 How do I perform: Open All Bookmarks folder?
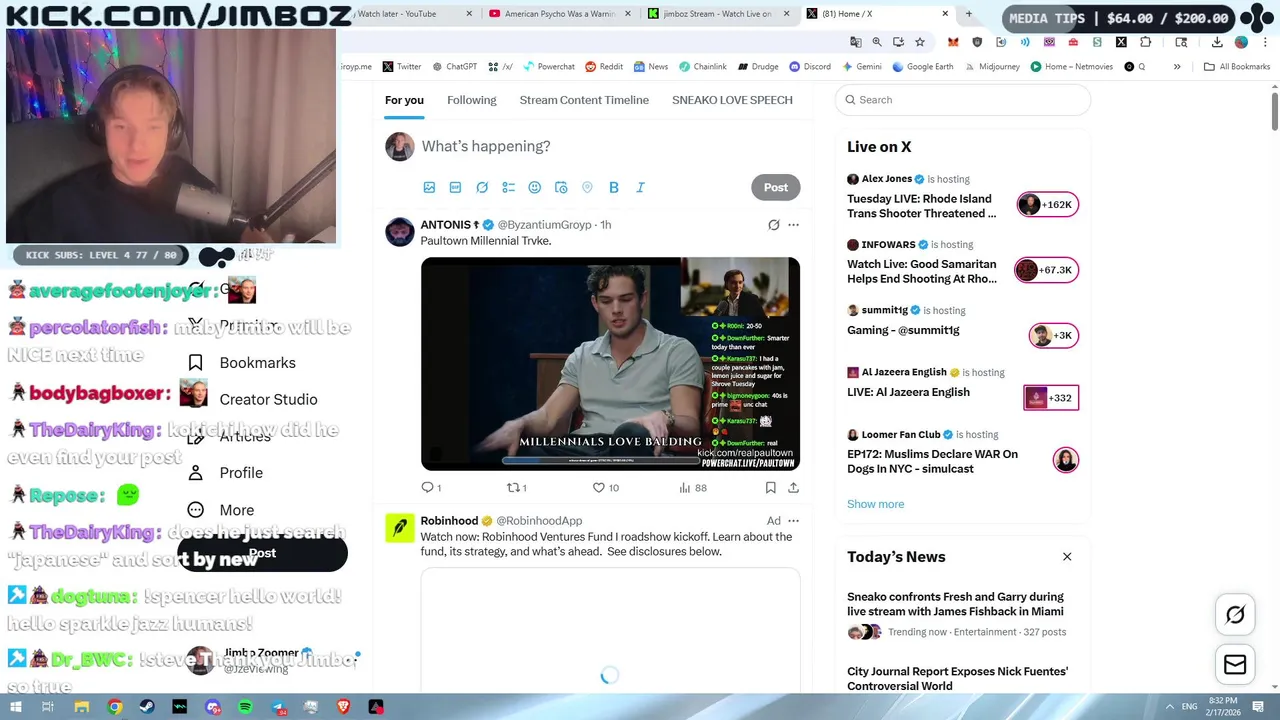[1237, 67]
